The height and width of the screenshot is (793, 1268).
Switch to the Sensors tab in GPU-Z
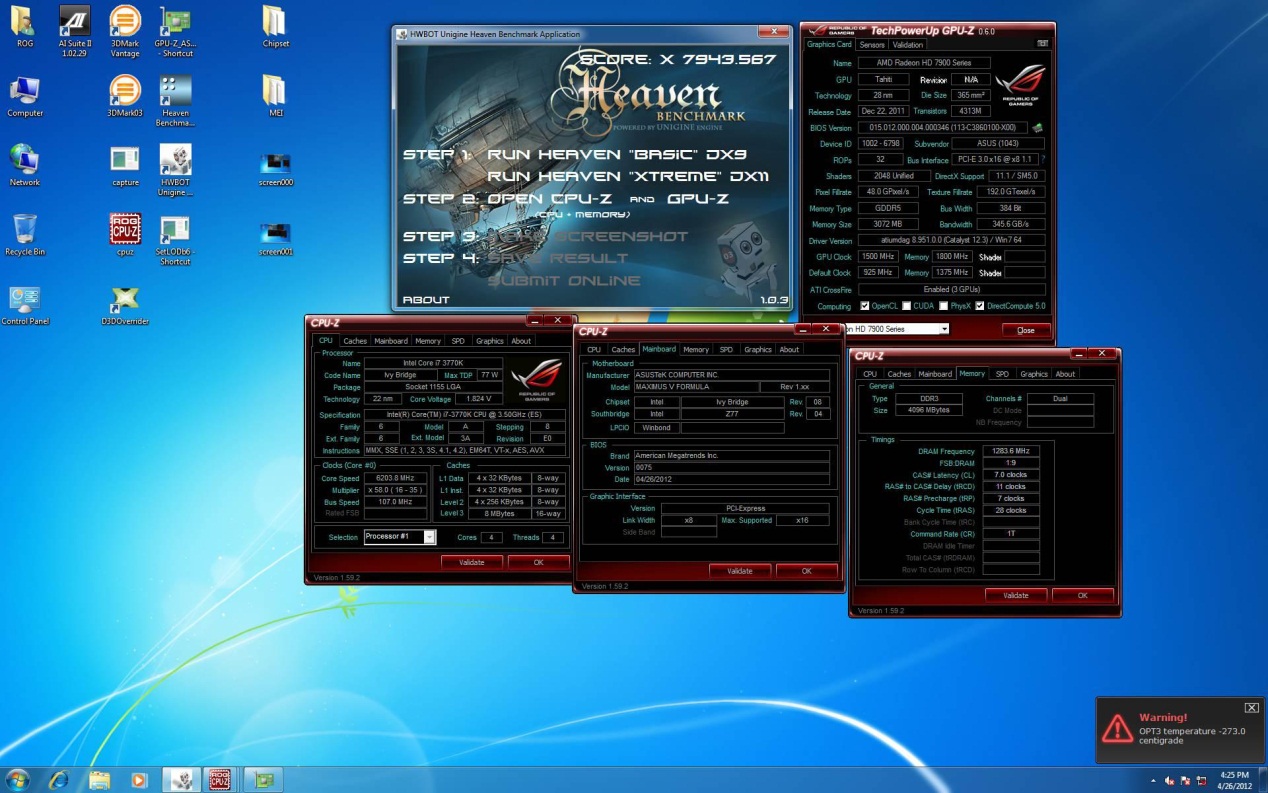point(872,44)
